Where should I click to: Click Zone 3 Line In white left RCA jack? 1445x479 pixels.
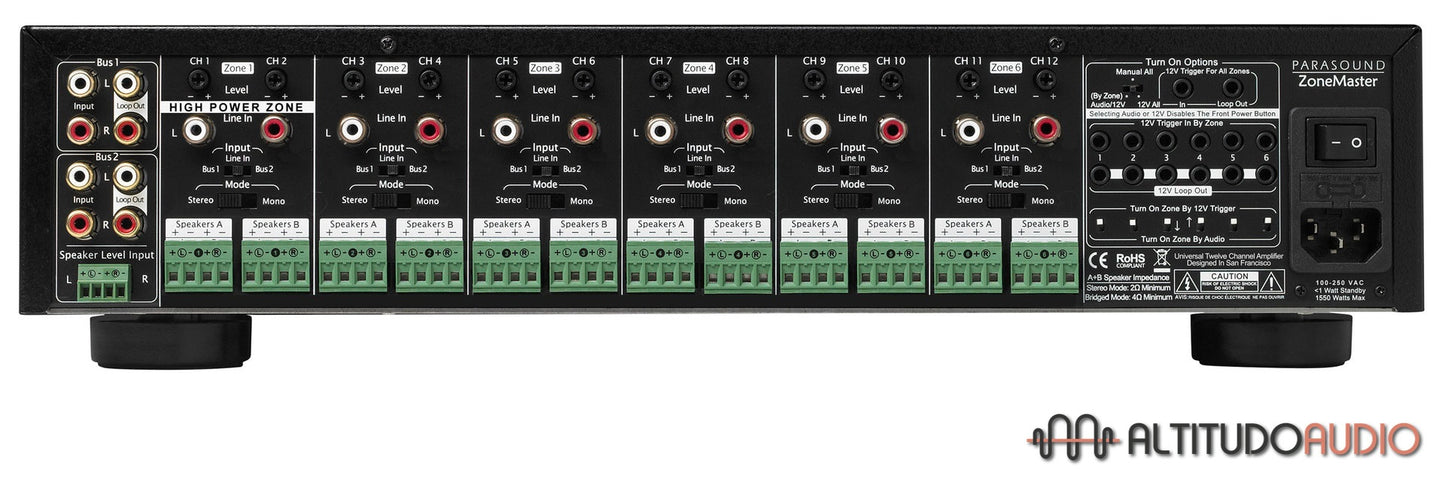(x=505, y=129)
